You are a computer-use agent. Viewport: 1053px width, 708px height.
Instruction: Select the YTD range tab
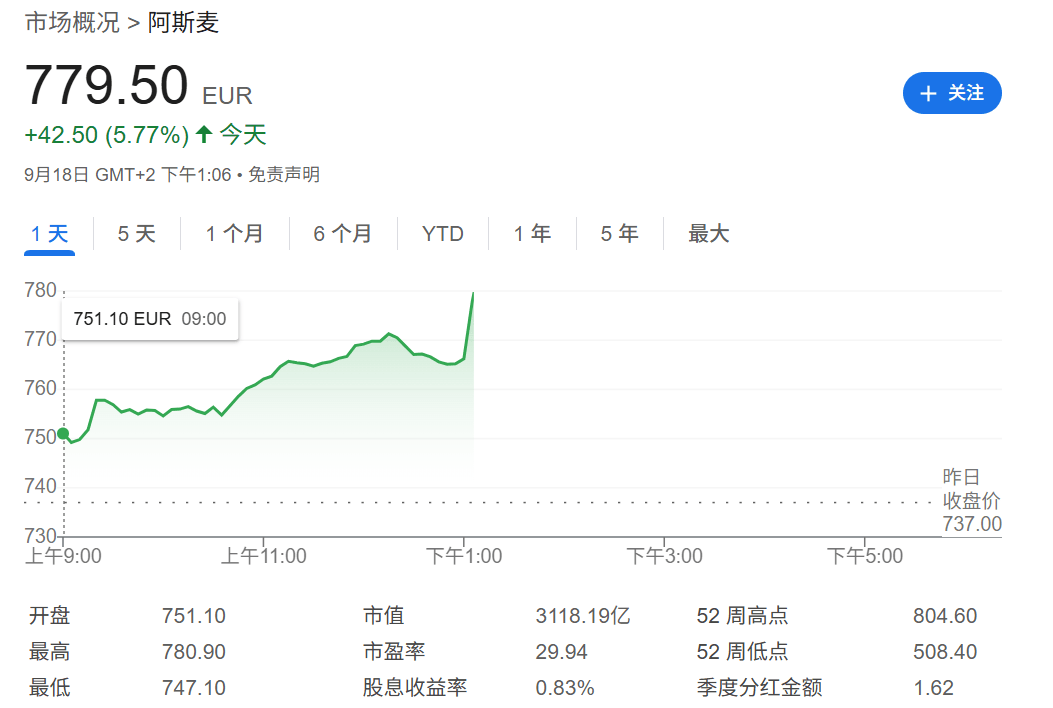click(442, 234)
